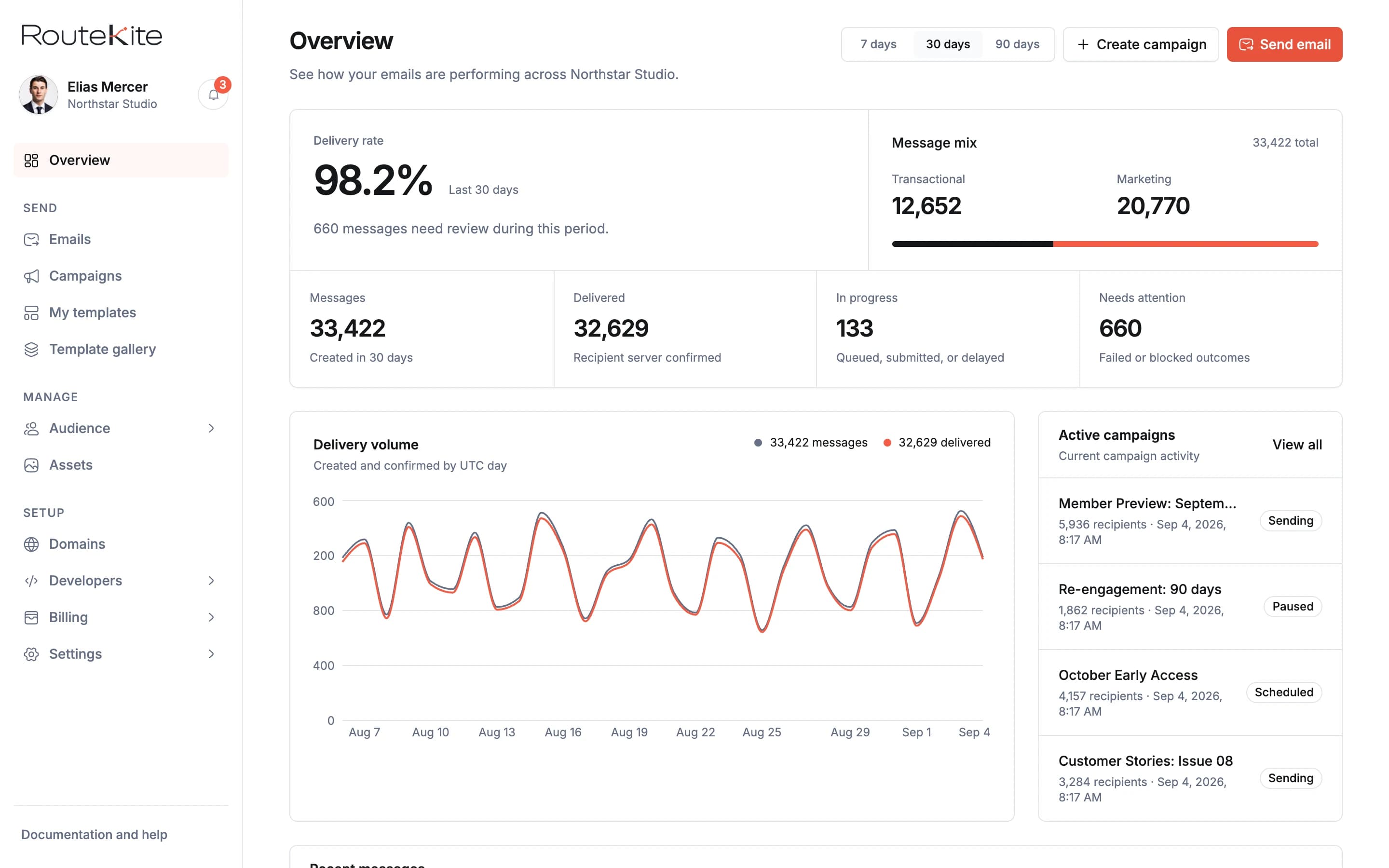This screenshot has width=1389, height=868.
Task: Open Re-engagement: 90 days campaign
Action: (1190, 607)
